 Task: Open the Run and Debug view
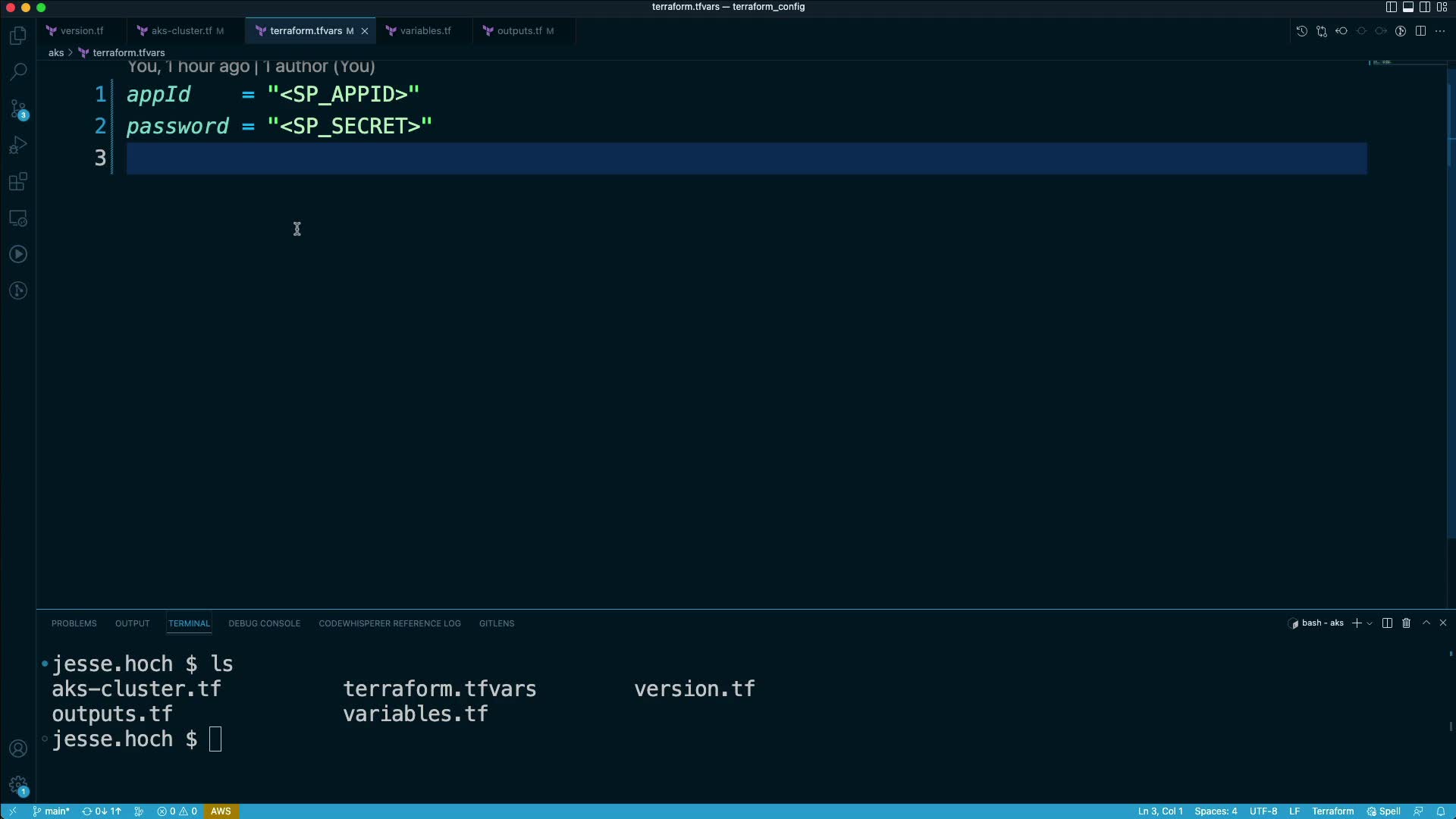point(18,145)
